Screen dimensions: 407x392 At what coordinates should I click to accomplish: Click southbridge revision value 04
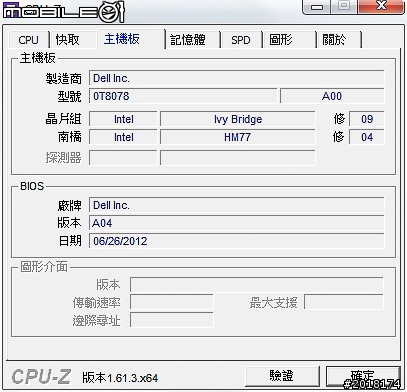tap(367, 137)
